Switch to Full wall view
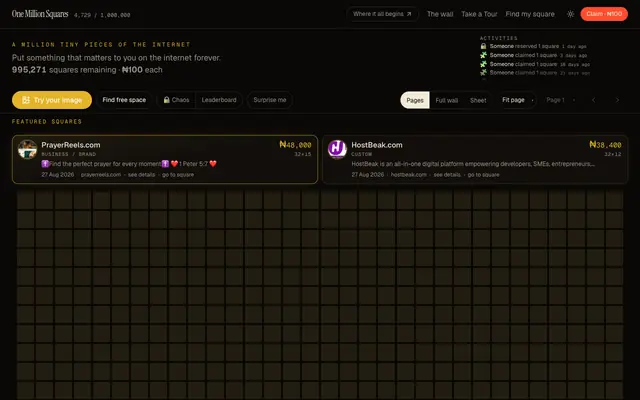 click(x=447, y=100)
